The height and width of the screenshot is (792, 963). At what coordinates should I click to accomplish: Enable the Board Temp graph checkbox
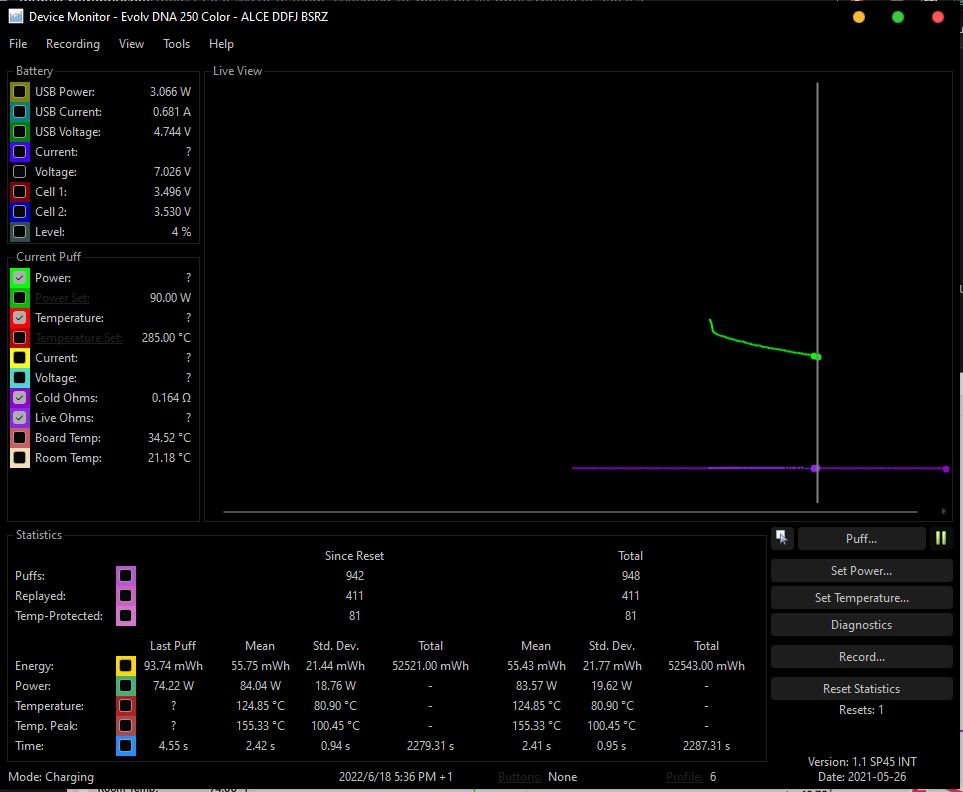(x=20, y=438)
